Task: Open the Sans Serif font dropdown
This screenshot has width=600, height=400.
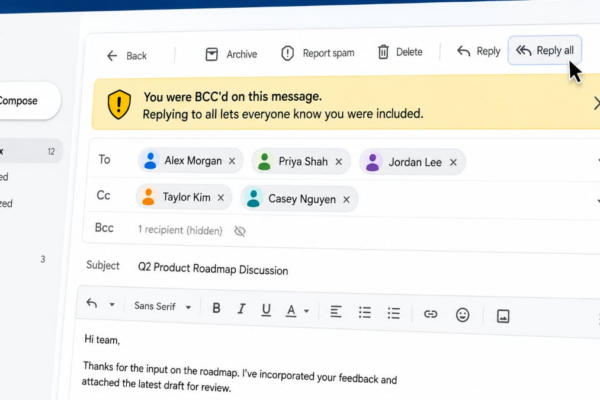Action: click(163, 307)
